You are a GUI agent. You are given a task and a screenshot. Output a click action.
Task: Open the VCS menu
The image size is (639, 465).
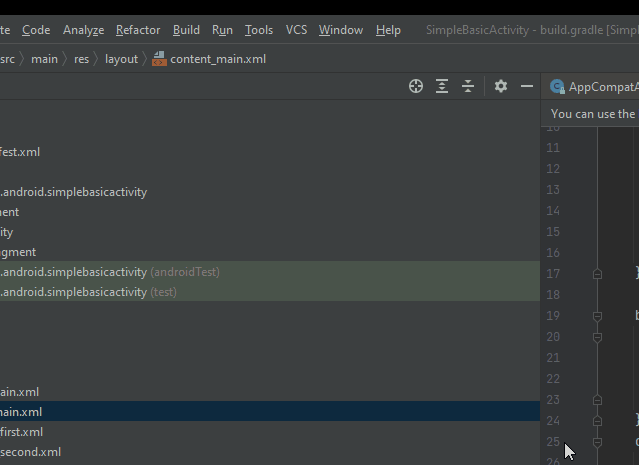pos(296,30)
